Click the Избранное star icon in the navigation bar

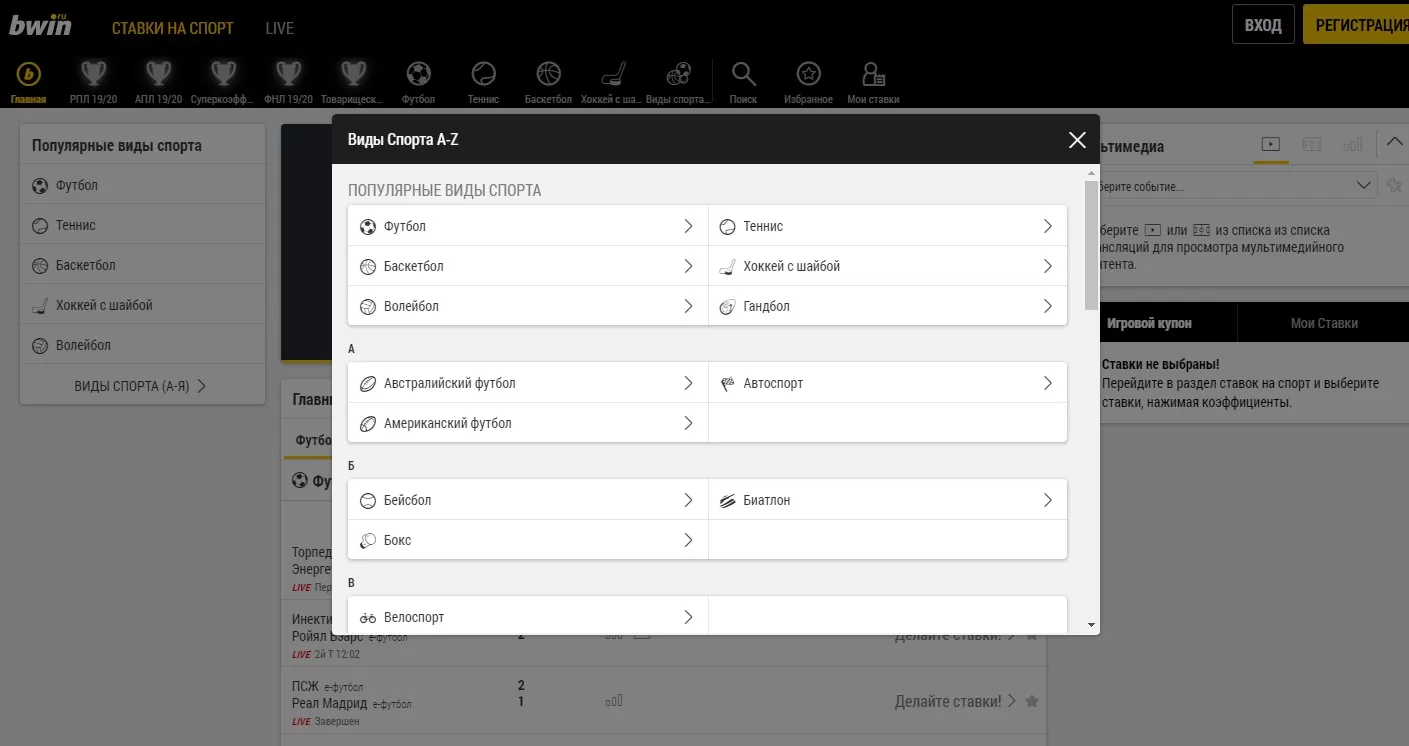pos(808,75)
